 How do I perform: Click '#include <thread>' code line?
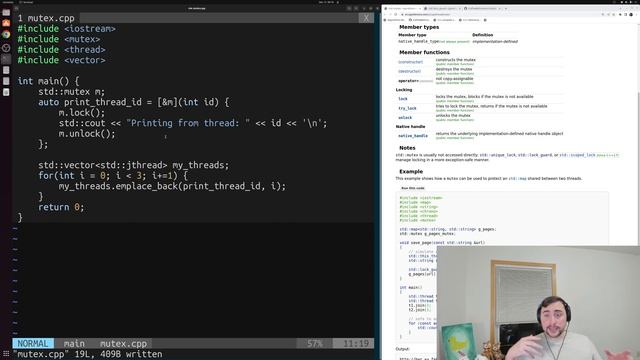(61, 50)
